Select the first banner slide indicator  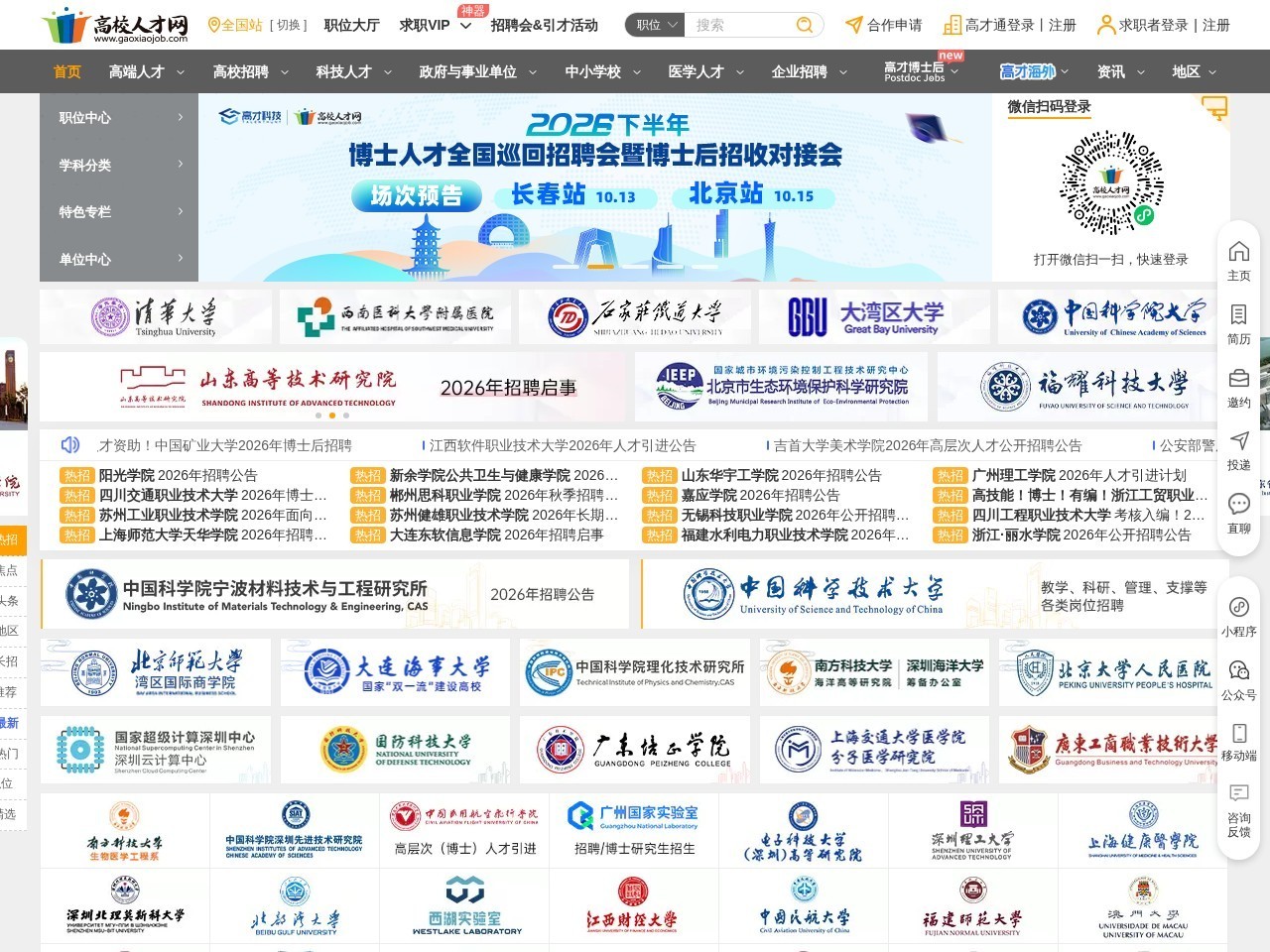click(567, 266)
